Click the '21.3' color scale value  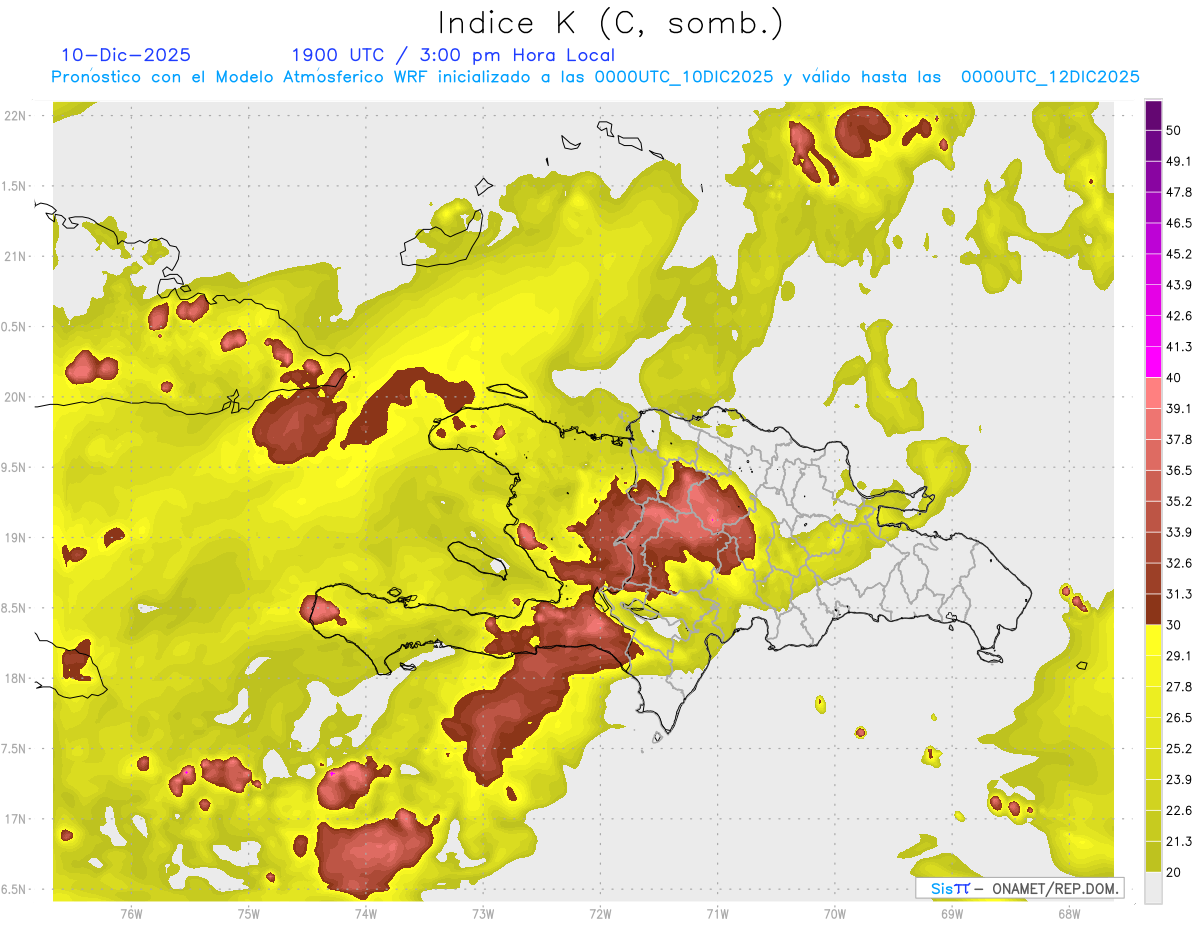(1179, 841)
